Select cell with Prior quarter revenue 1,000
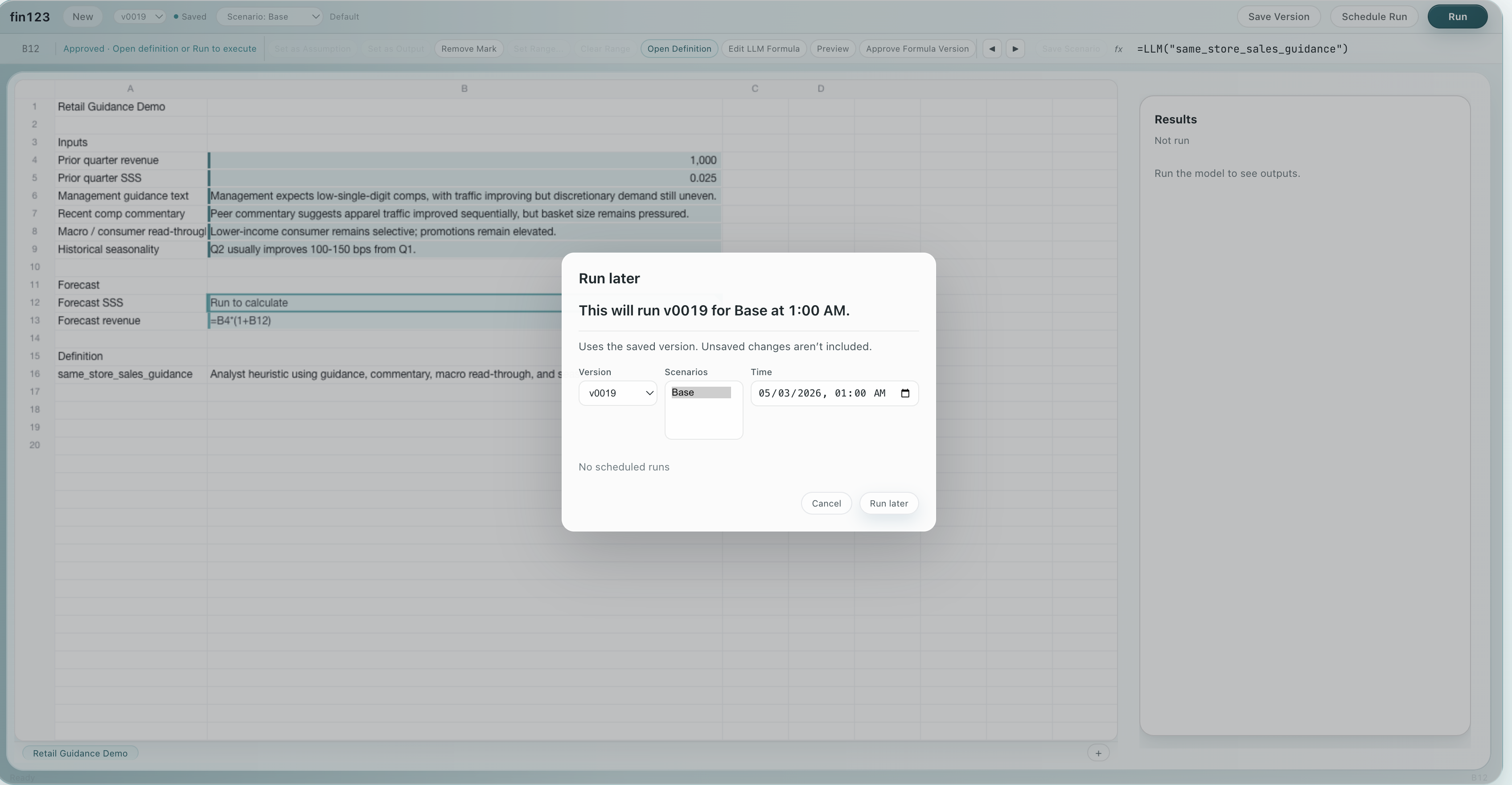Image resolution: width=1512 pixels, height=785 pixels. pyautogui.click(x=464, y=160)
